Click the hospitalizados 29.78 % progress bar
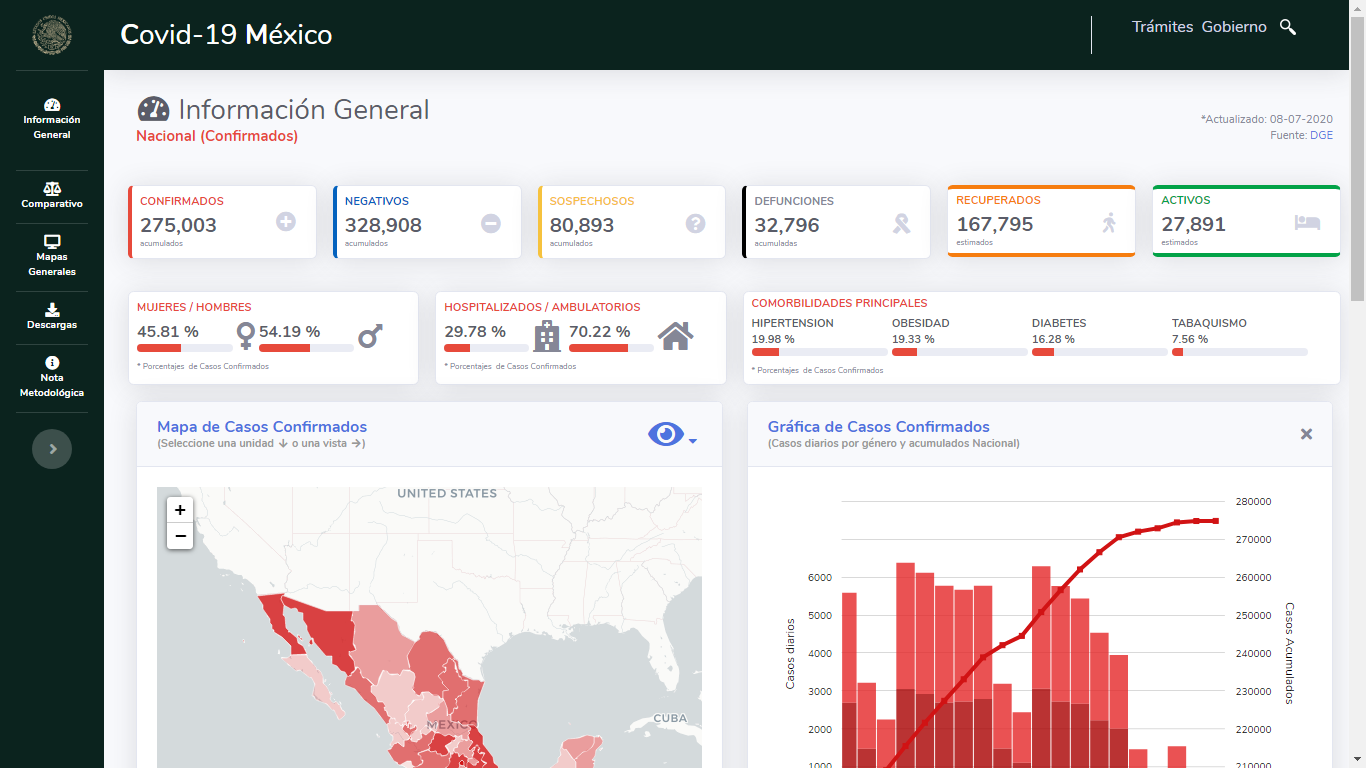Image resolution: width=1366 pixels, height=768 pixels. 486,348
